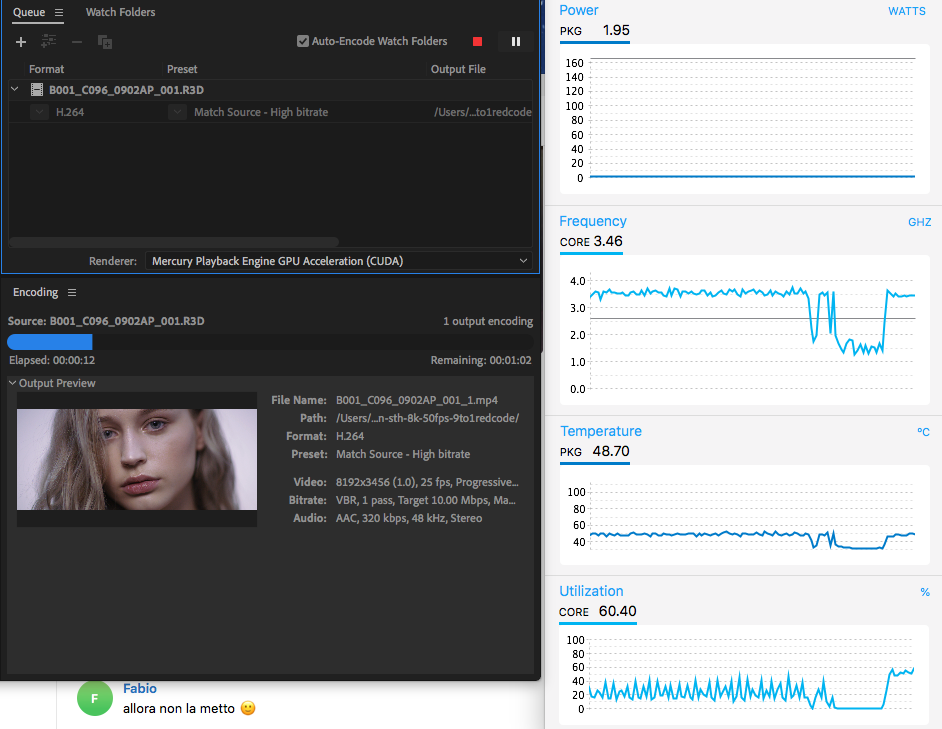This screenshot has height=729, width=942.
Task: Click the CORE 3.46 frequency value
Action: (x=591, y=242)
